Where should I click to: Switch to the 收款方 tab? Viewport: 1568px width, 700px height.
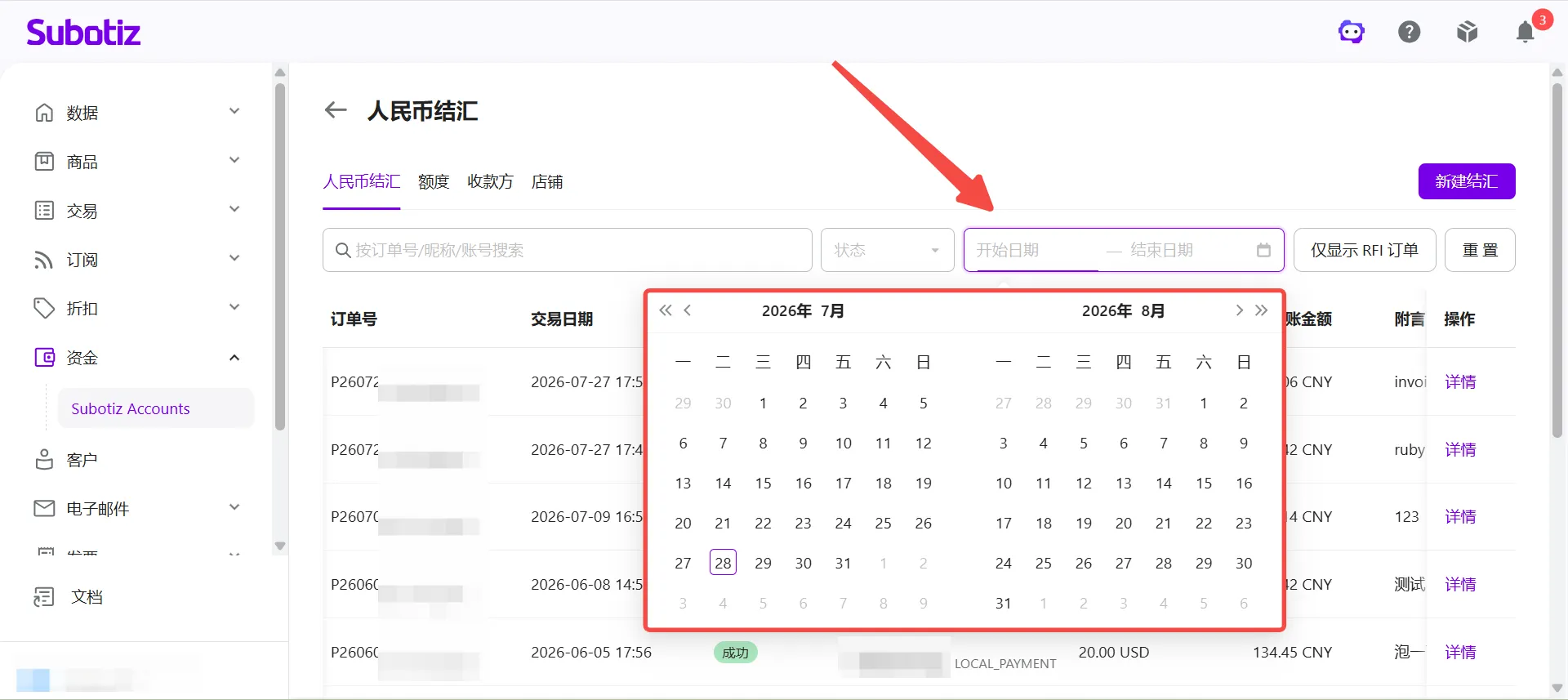(x=490, y=181)
